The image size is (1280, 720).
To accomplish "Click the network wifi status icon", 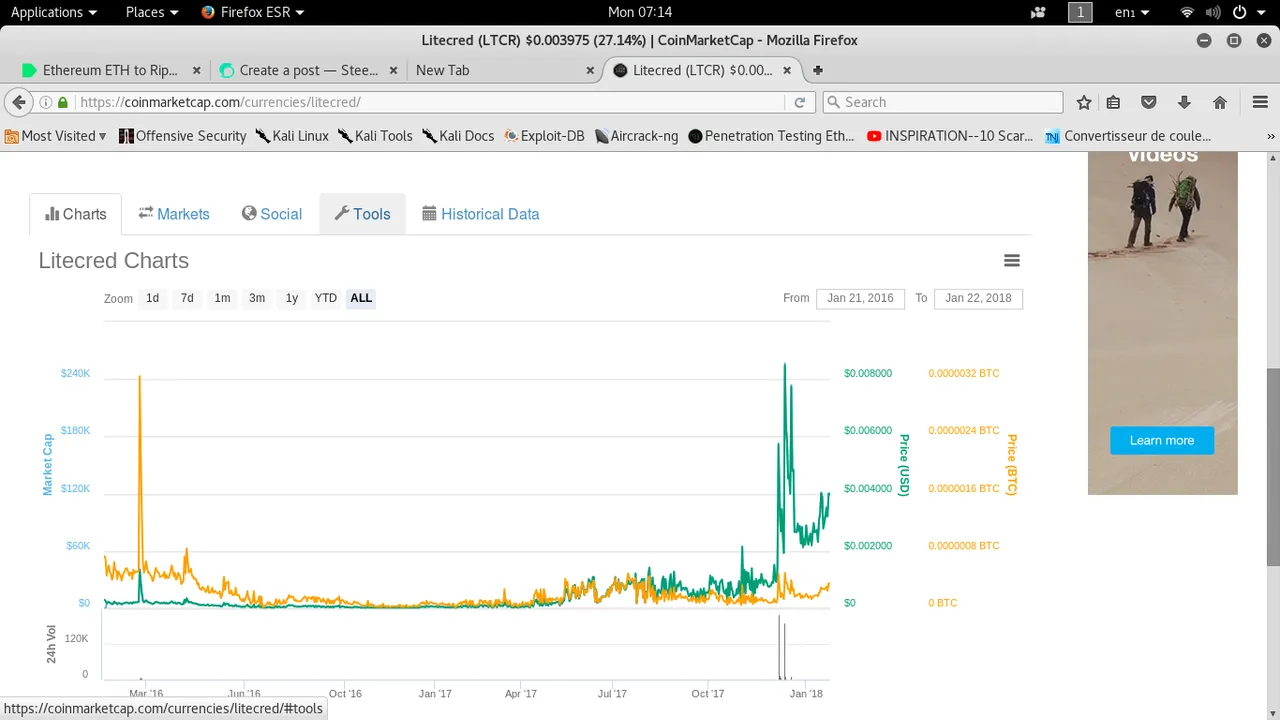I will tap(1187, 12).
